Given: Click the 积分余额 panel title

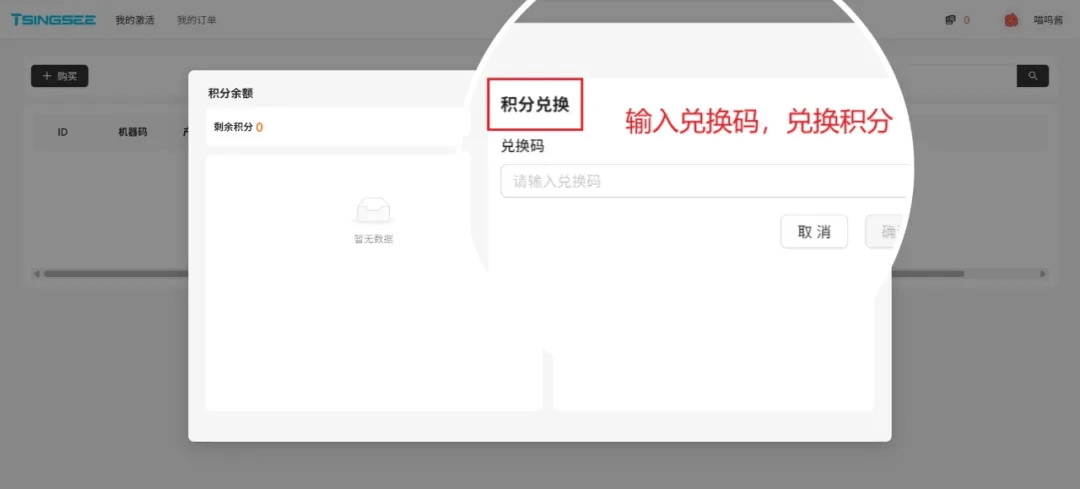Looking at the screenshot, I should (230, 93).
